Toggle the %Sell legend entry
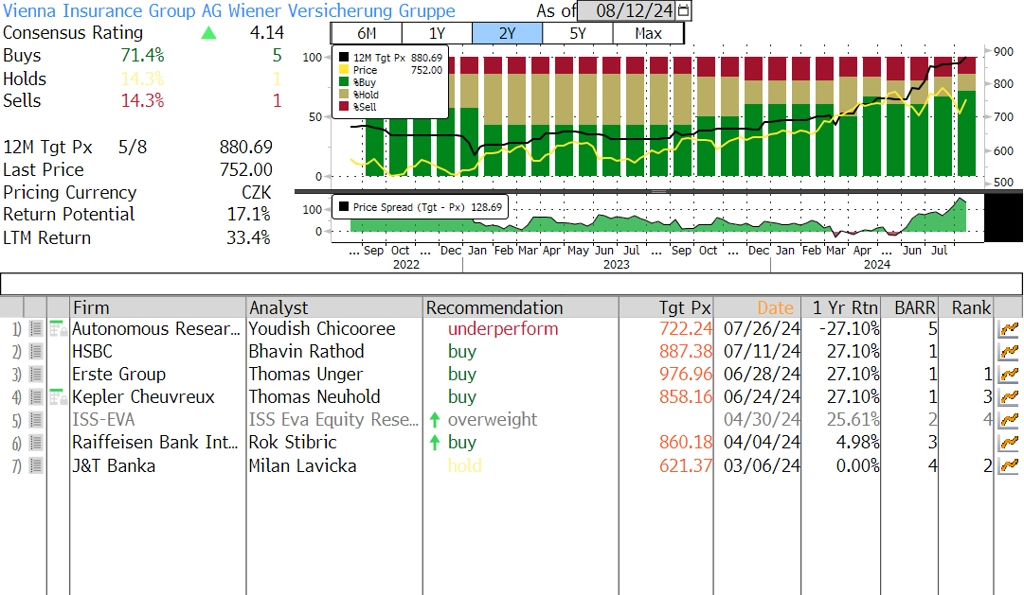The width and height of the screenshot is (1024, 595). tap(344, 106)
